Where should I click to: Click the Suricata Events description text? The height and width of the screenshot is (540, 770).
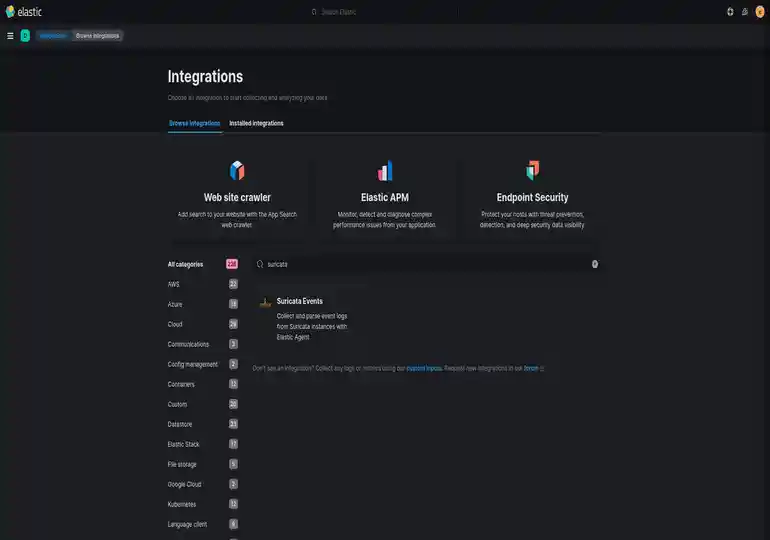click(312, 326)
